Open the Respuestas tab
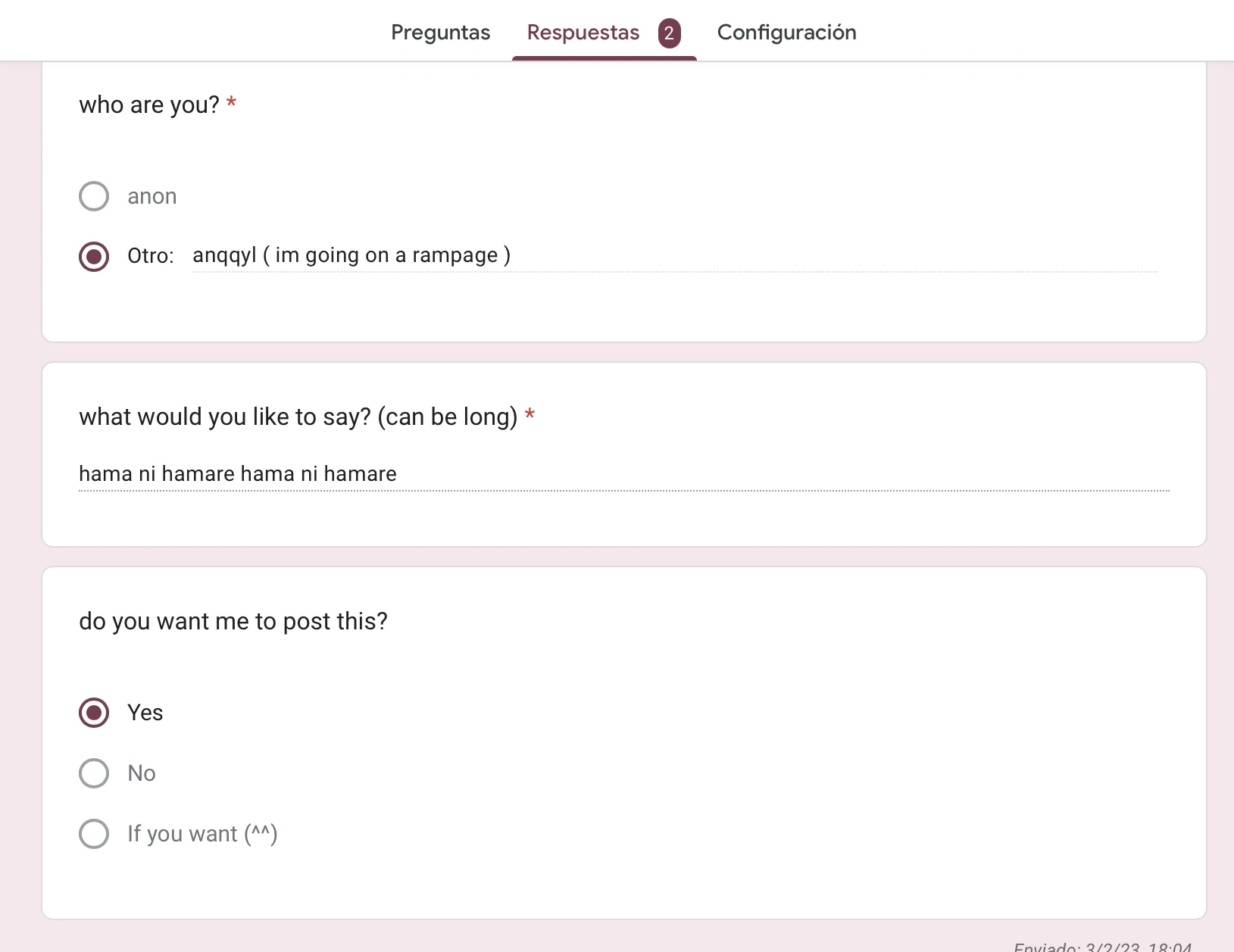Image resolution: width=1234 pixels, height=952 pixels. point(583,33)
